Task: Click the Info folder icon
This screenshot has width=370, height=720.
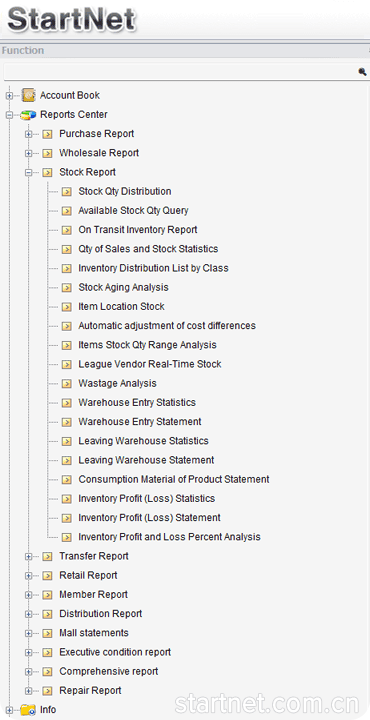Action: tap(28, 710)
